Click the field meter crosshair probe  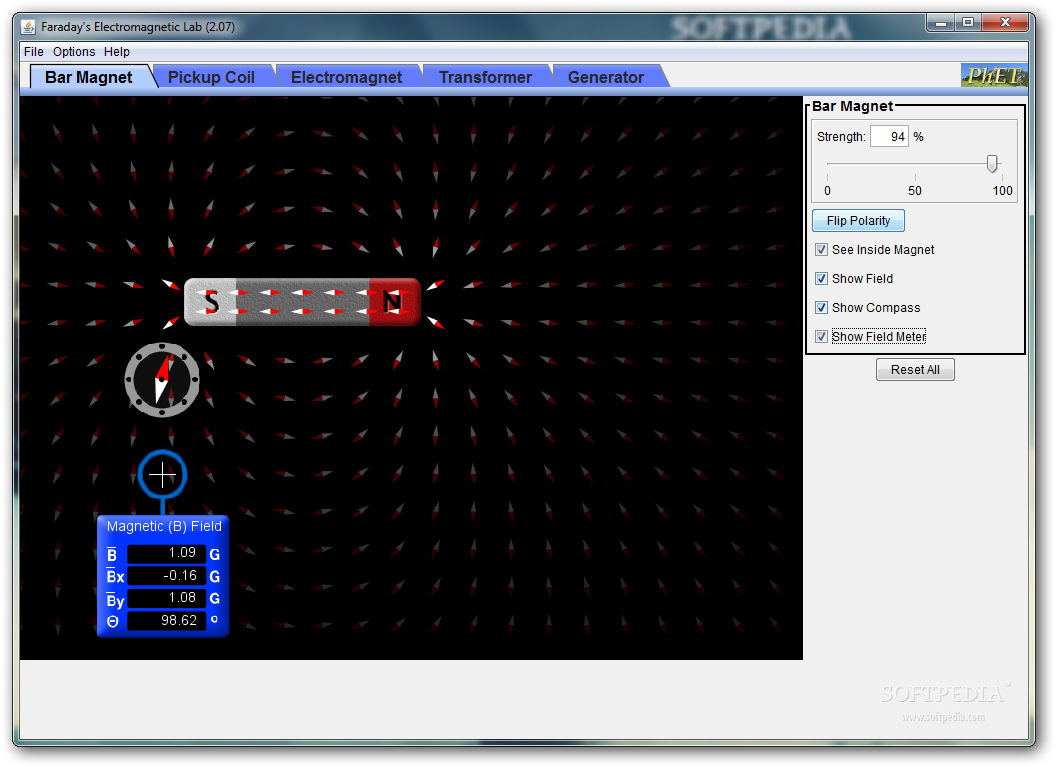pyautogui.click(x=162, y=475)
